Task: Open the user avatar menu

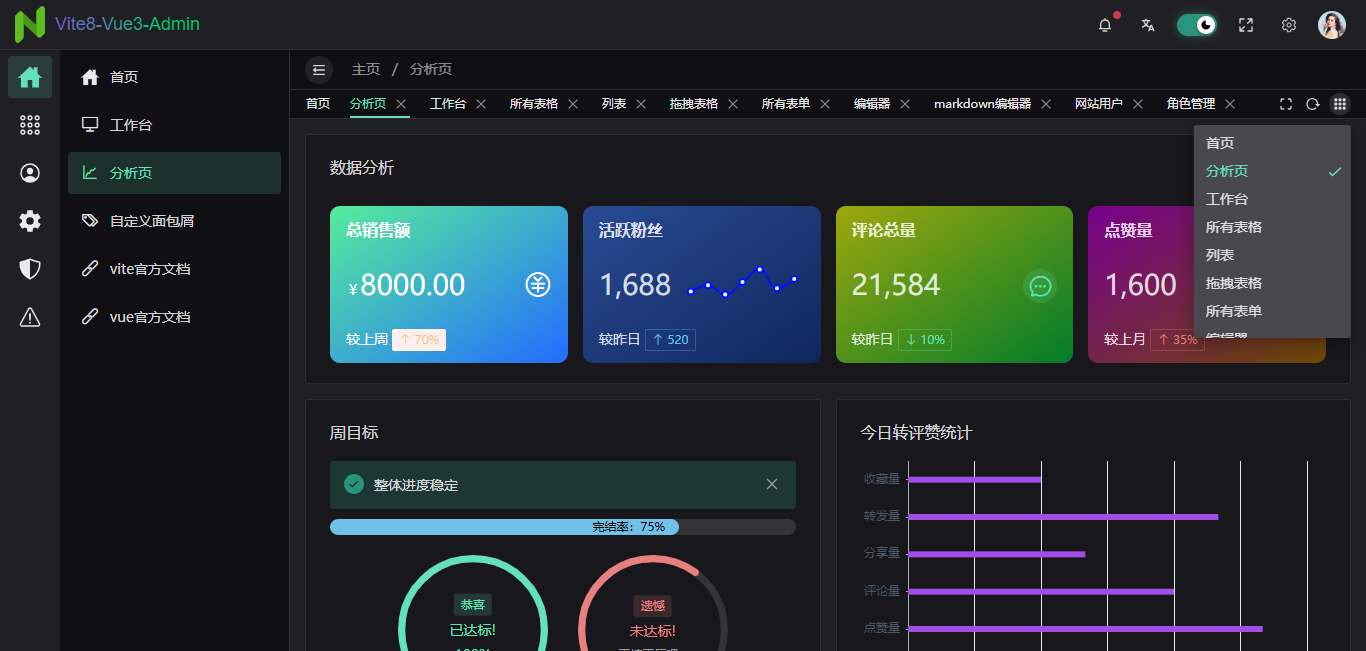Action: click(1332, 25)
